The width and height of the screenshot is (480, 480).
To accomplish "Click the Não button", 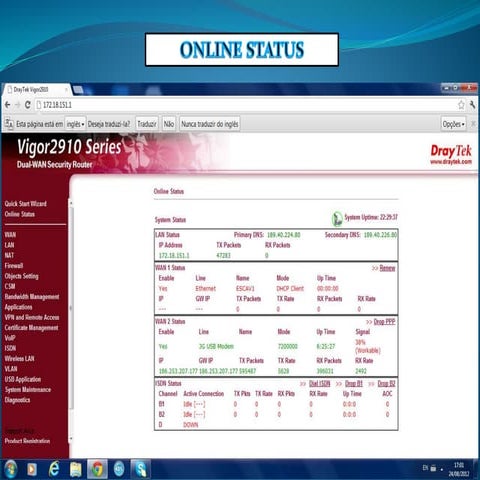I will click(x=169, y=124).
